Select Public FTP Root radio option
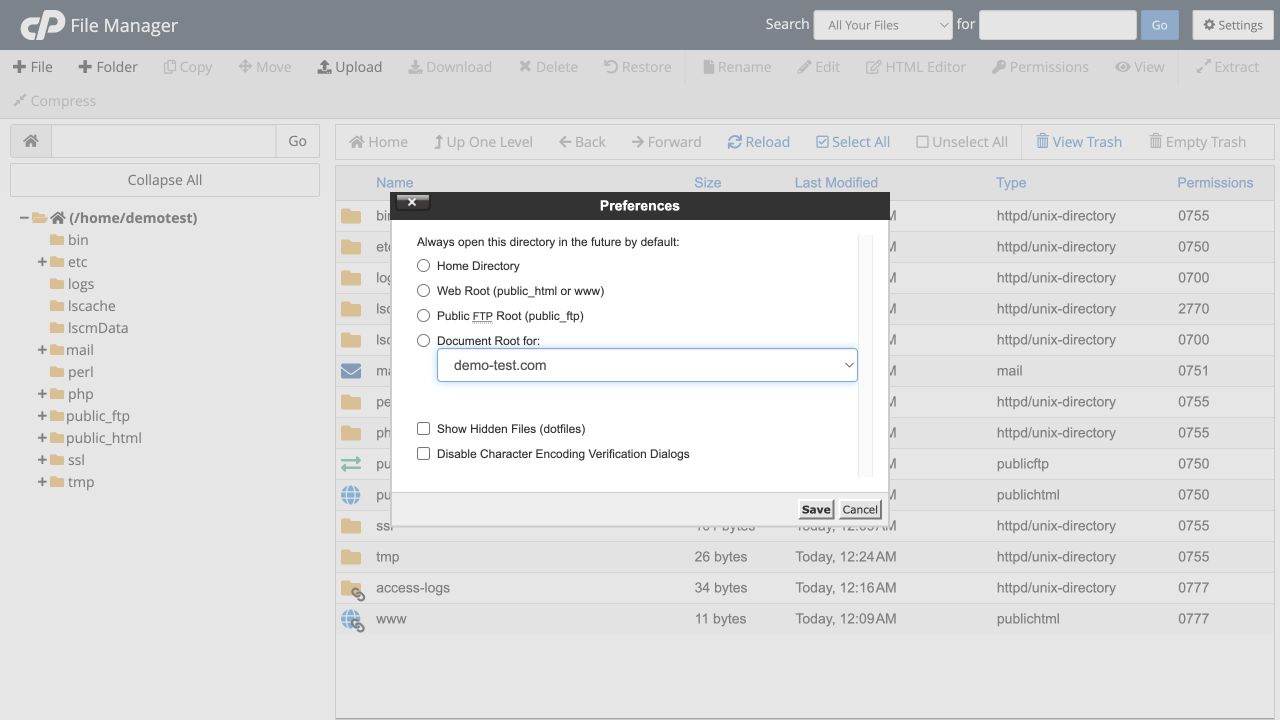 tap(424, 316)
